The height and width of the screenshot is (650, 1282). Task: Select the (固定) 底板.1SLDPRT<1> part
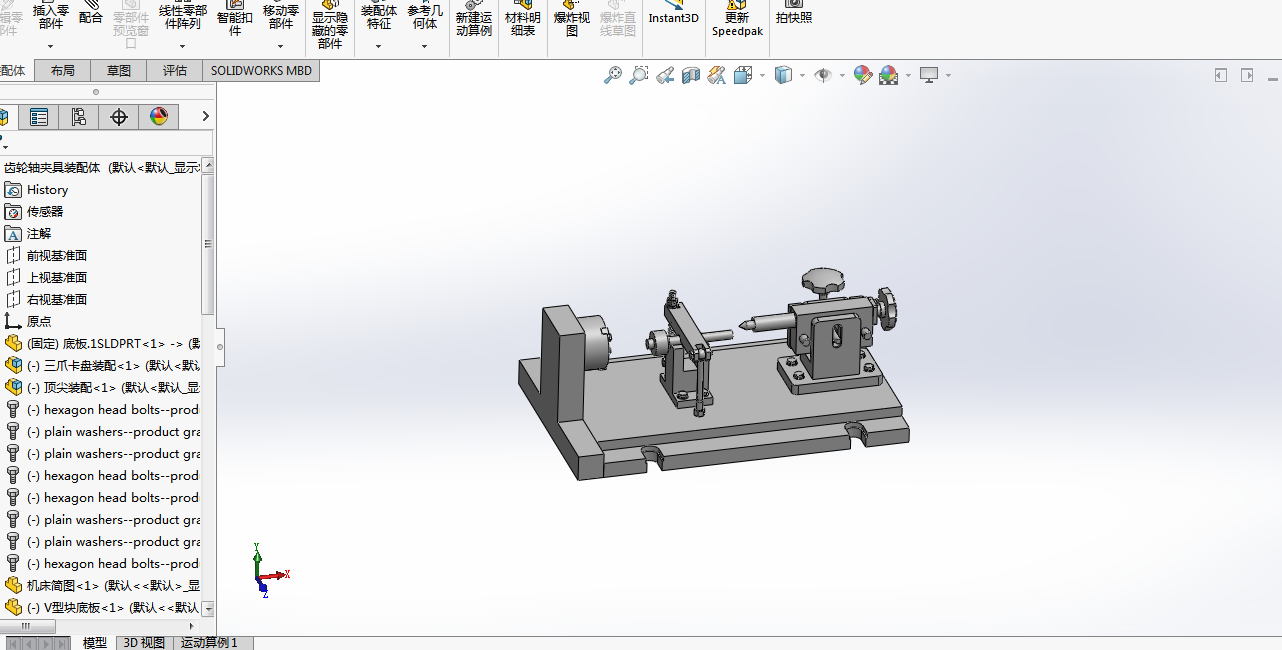(x=102, y=344)
